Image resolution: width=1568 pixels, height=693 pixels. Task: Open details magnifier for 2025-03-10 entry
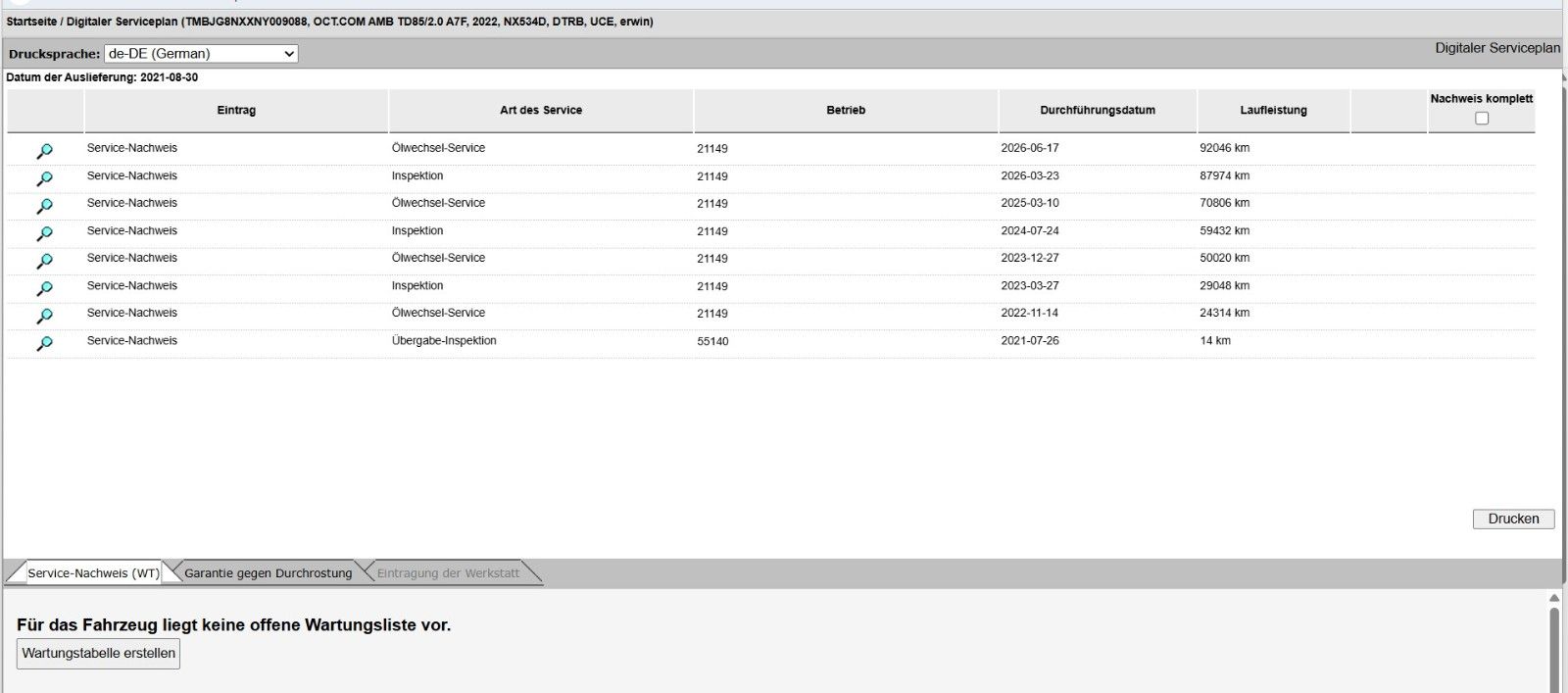pyautogui.click(x=44, y=206)
